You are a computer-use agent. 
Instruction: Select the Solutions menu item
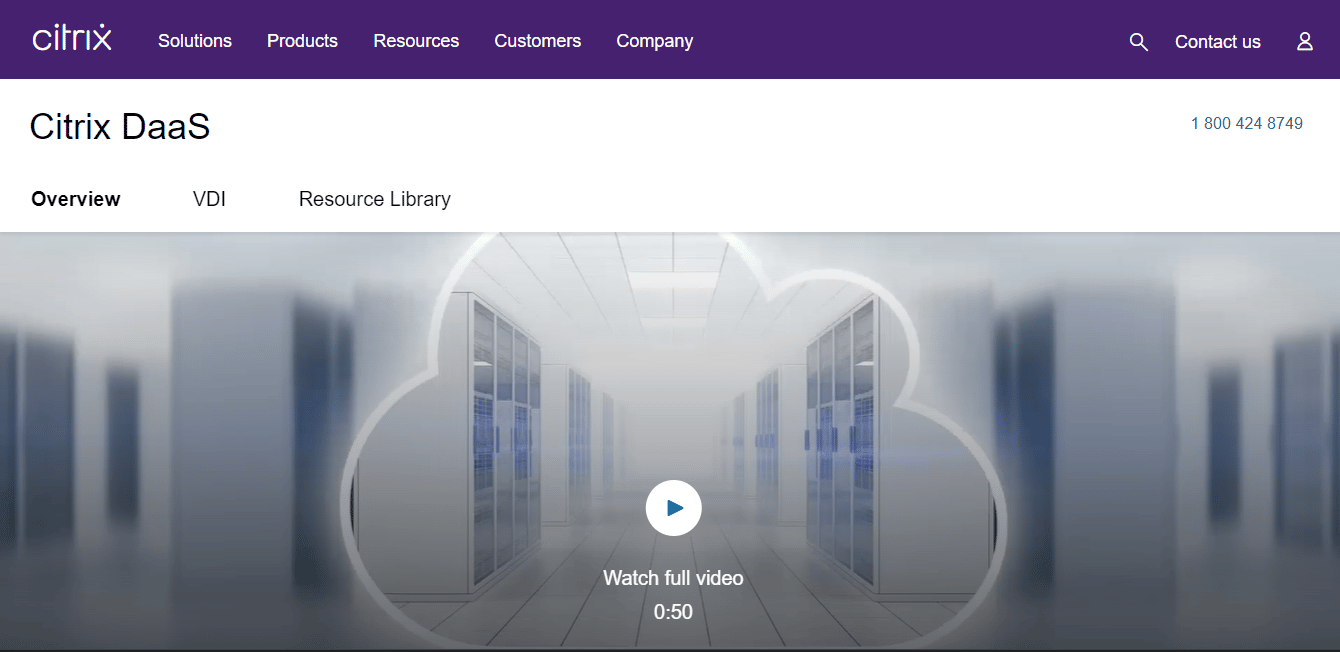coord(194,41)
